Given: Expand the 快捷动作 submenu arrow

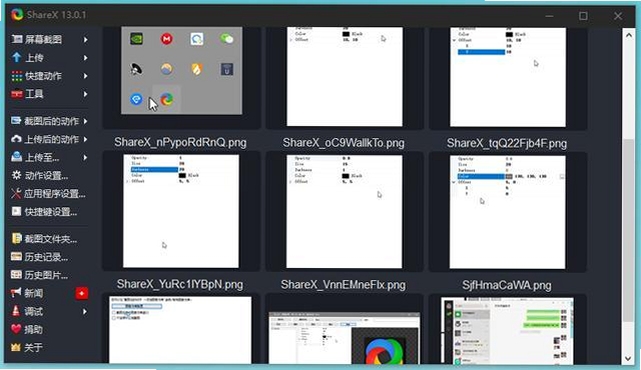Looking at the screenshot, I should [x=85, y=76].
